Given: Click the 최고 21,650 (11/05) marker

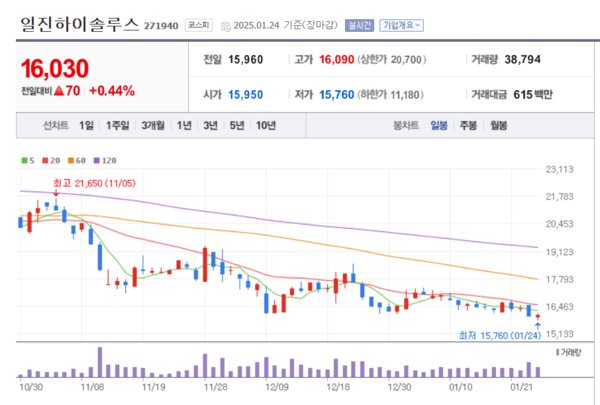Looking at the screenshot, I should (x=94, y=183).
